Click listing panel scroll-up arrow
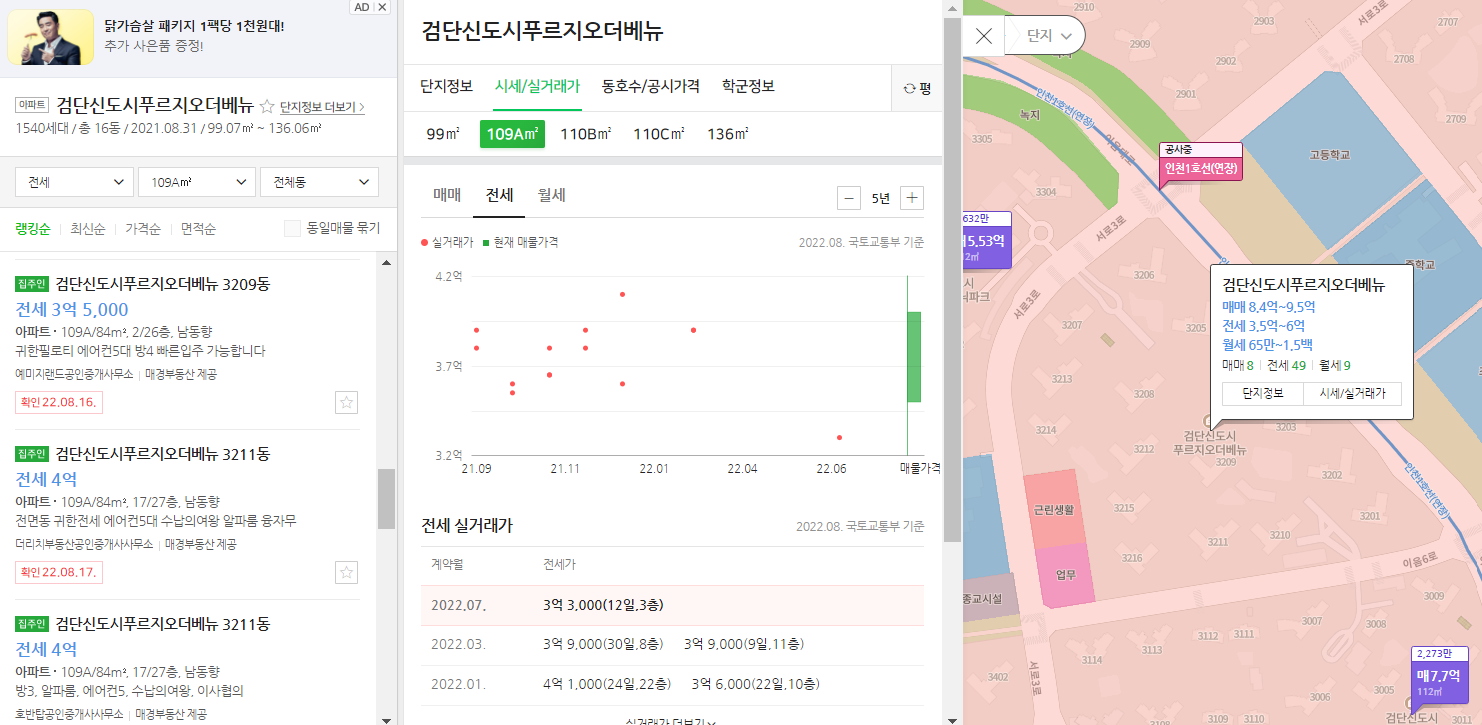Image resolution: width=1482 pixels, height=725 pixels. point(386,261)
